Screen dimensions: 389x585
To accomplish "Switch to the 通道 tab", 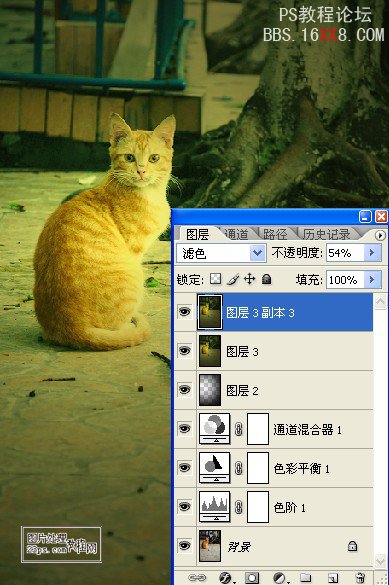I will coord(237,234).
